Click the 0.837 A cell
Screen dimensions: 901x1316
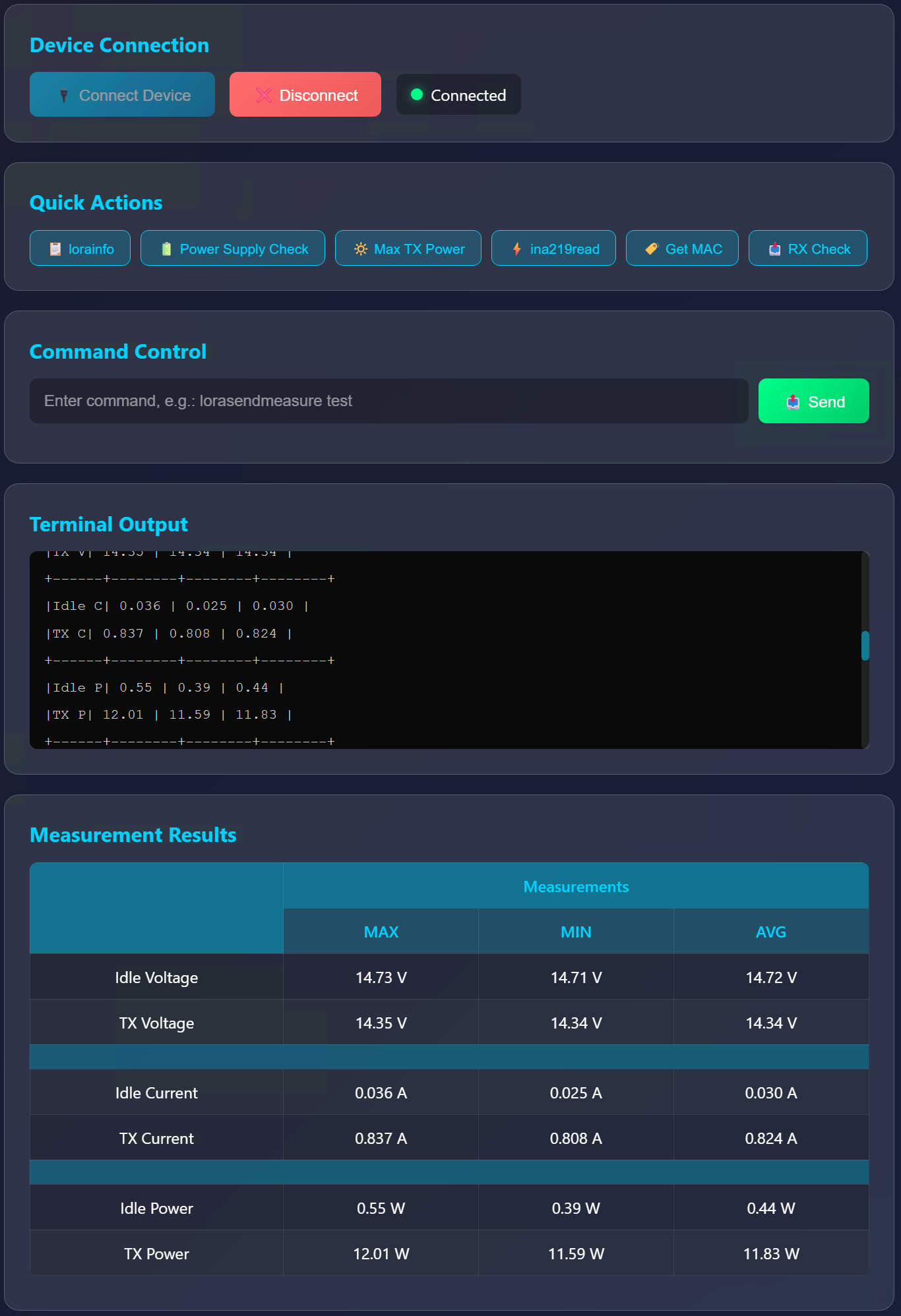[381, 1138]
